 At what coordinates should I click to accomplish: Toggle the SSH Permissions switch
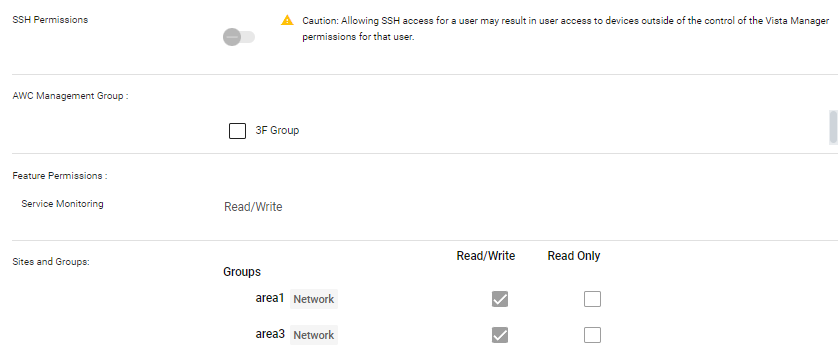(x=239, y=37)
